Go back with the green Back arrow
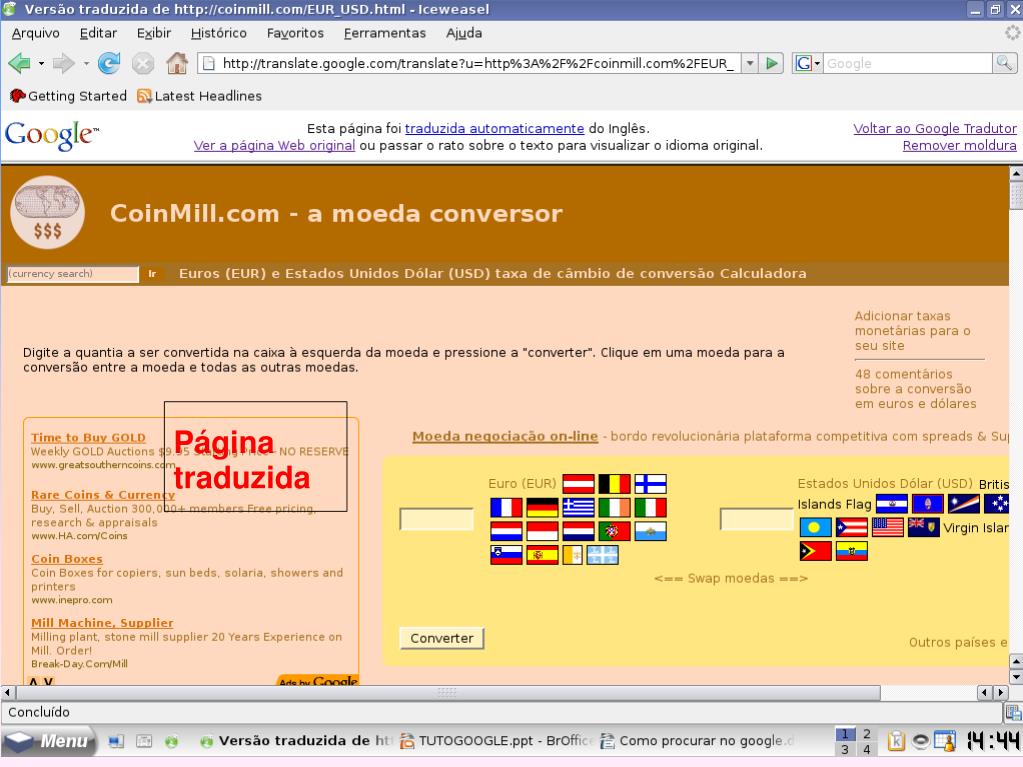The width and height of the screenshot is (1023, 767). (x=19, y=63)
